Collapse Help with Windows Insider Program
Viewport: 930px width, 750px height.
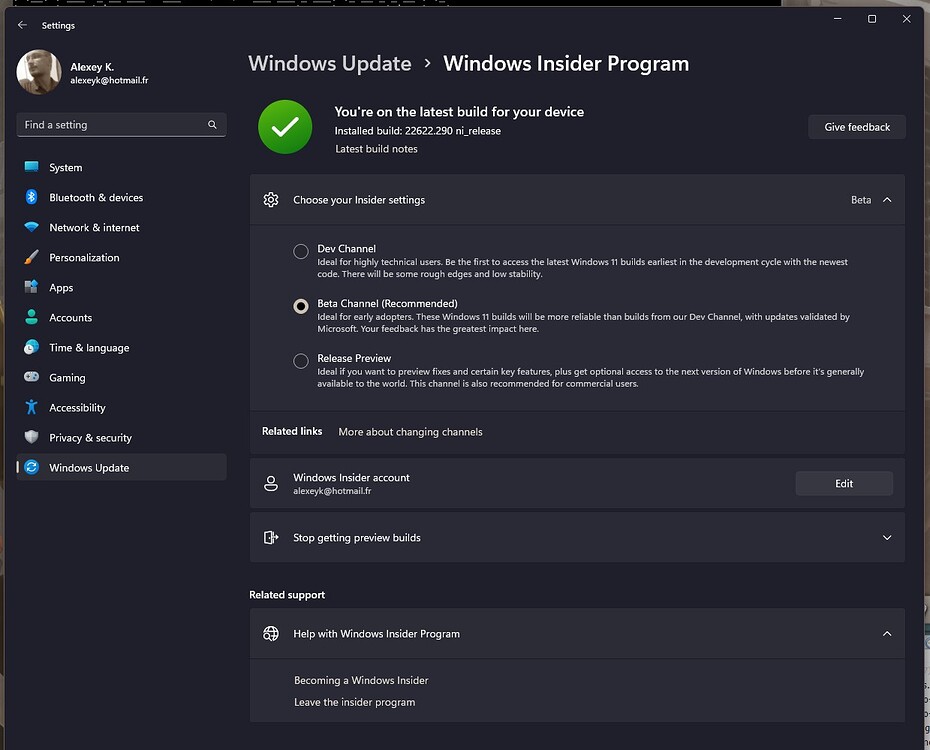click(x=886, y=633)
